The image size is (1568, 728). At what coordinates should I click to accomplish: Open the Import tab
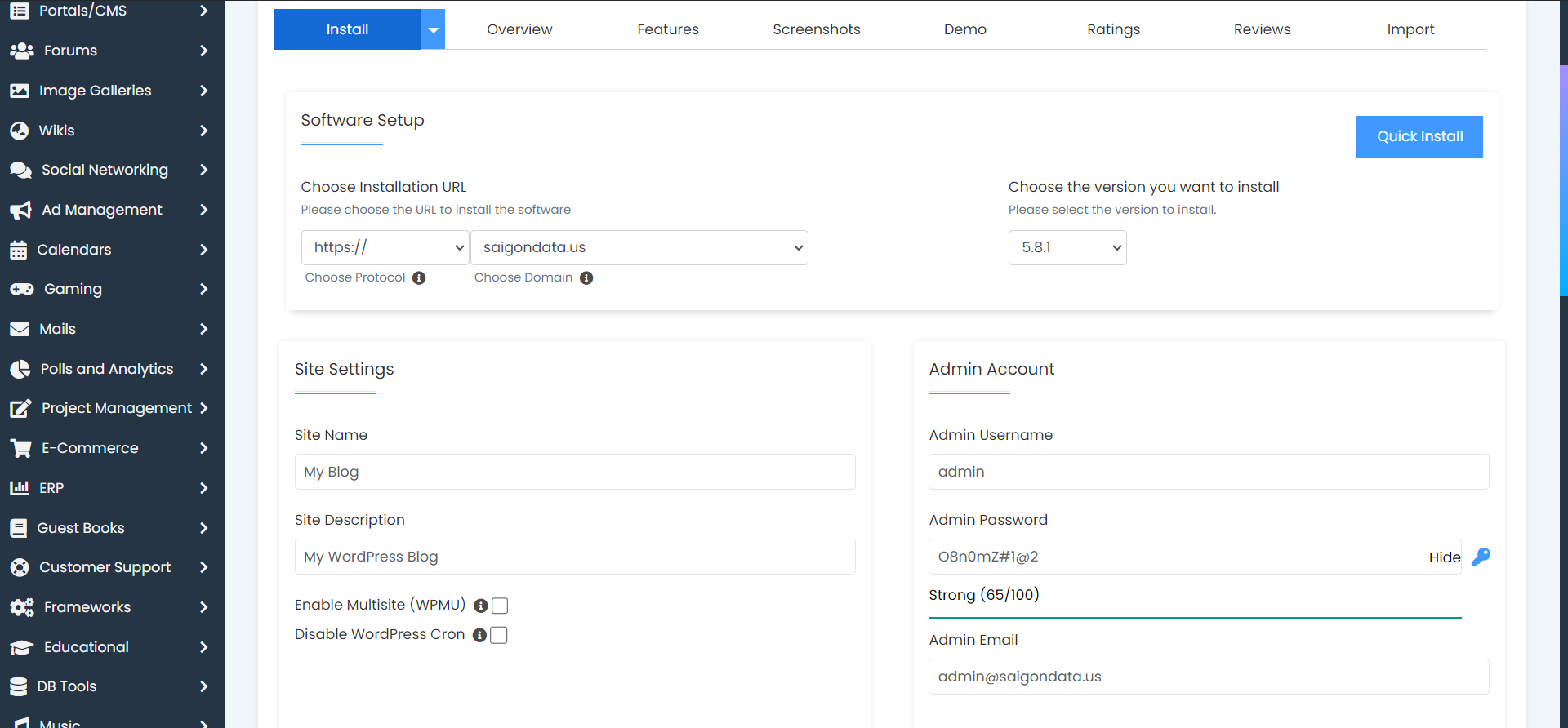(x=1411, y=29)
